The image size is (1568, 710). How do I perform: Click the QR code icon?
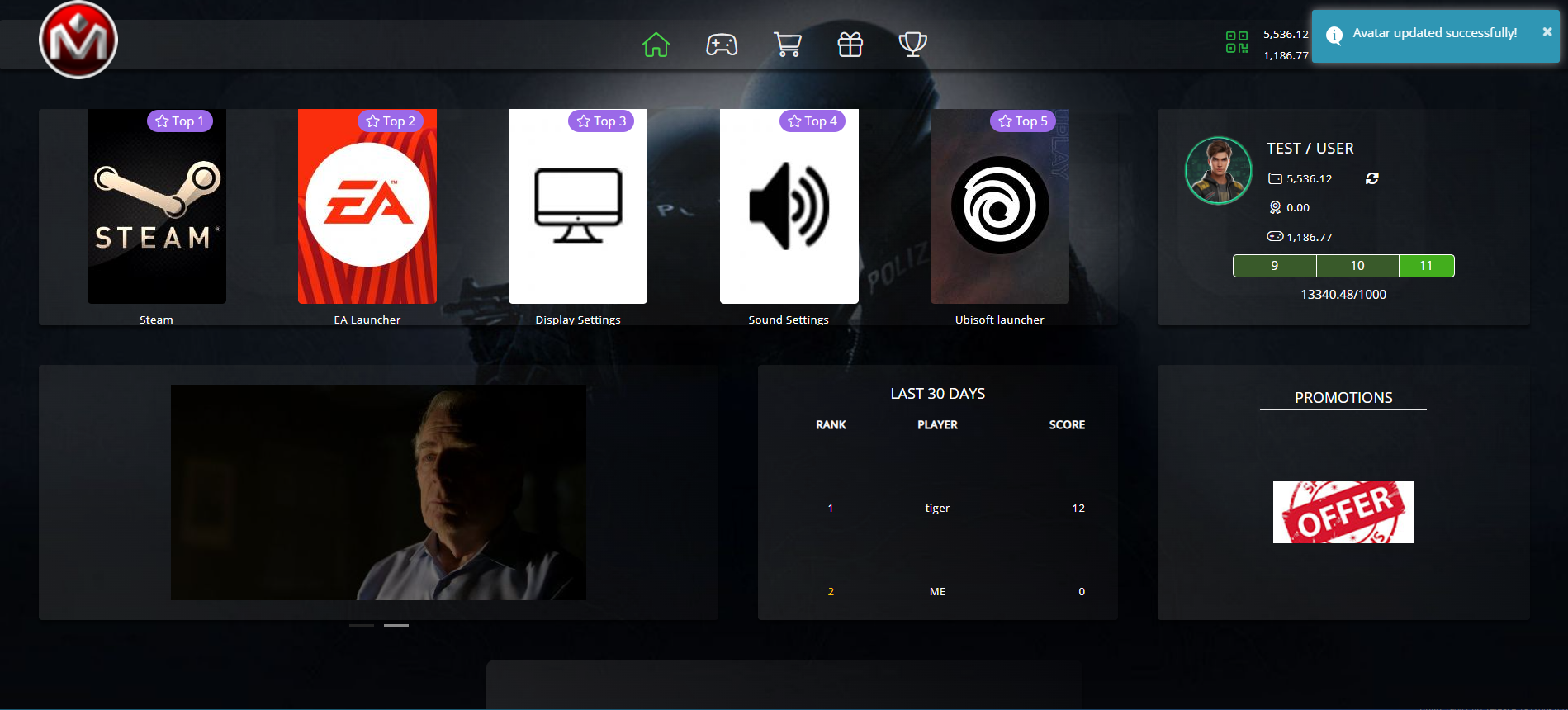1237,42
